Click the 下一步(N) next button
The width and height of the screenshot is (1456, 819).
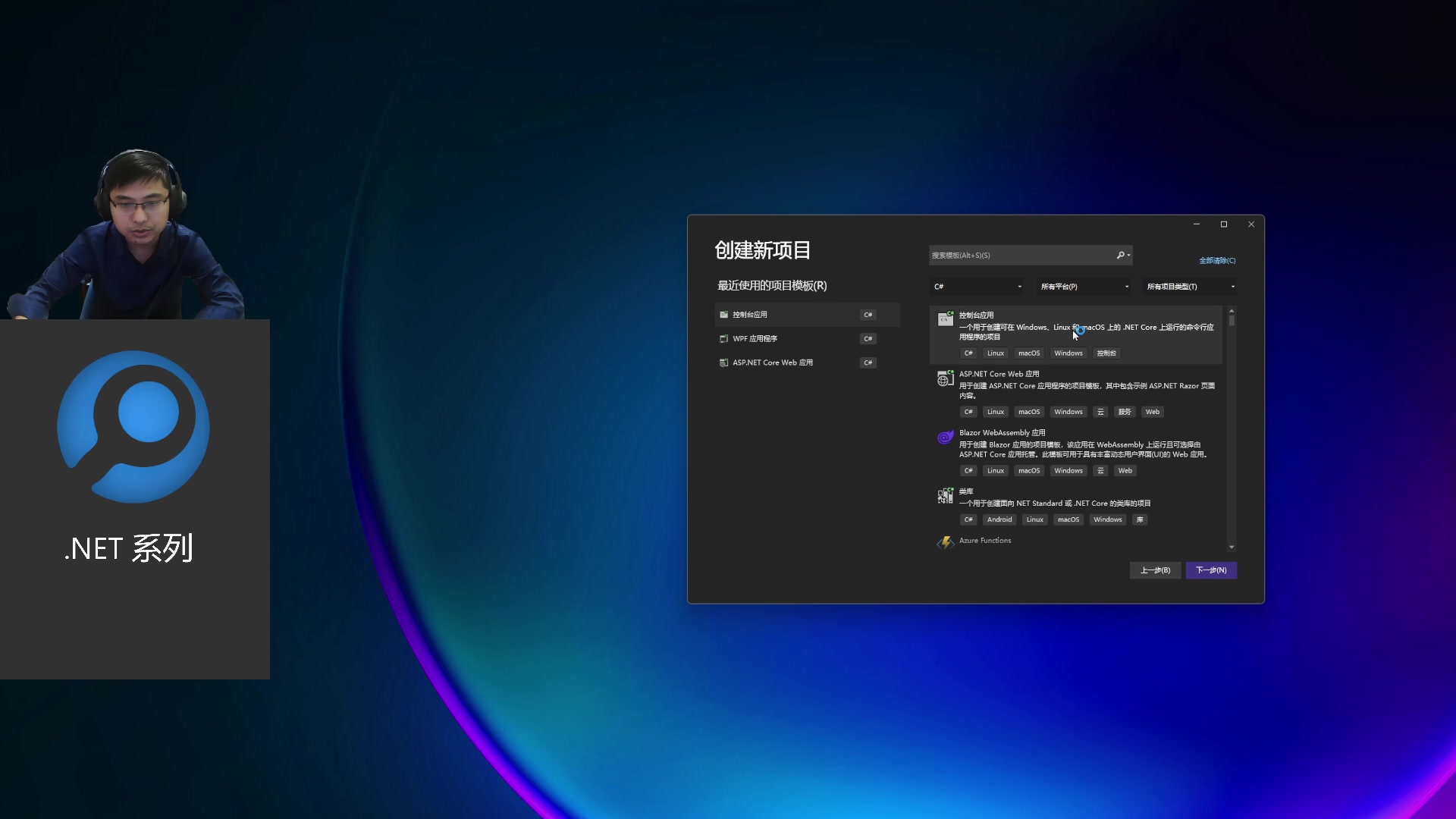(1211, 570)
